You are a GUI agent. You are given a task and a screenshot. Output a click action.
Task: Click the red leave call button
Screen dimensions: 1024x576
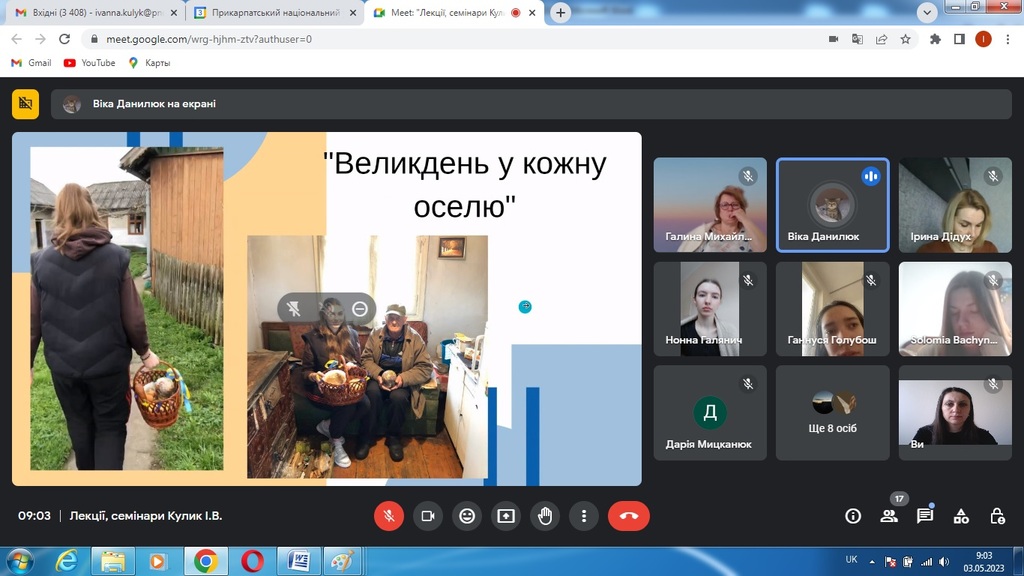tap(628, 516)
